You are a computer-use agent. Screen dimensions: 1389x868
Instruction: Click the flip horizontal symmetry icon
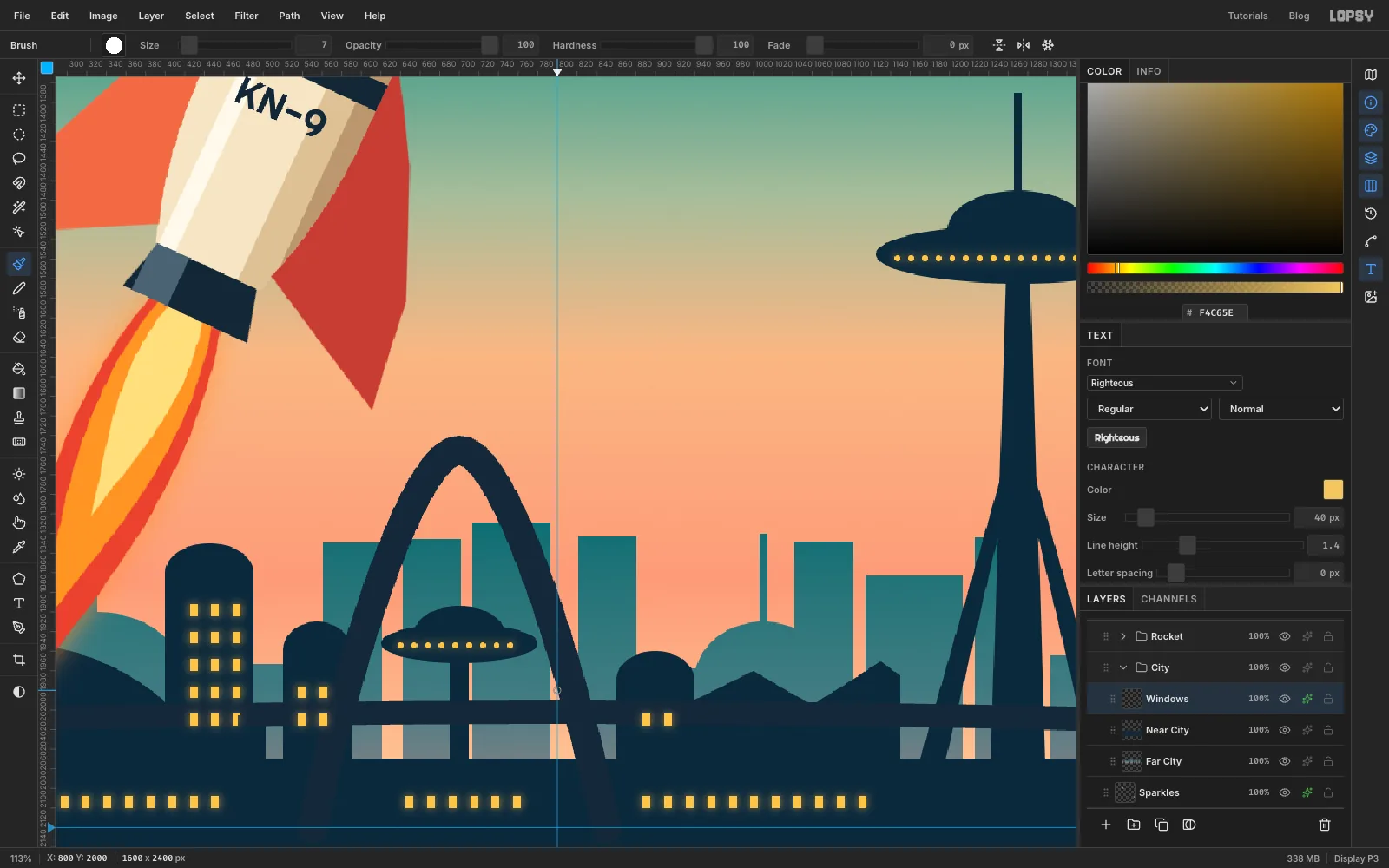1024,45
